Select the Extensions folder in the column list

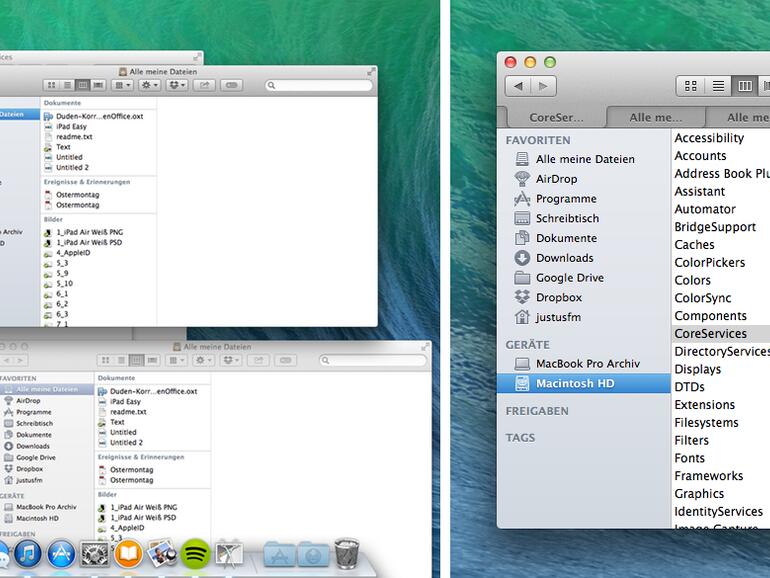pyautogui.click(x=721, y=405)
